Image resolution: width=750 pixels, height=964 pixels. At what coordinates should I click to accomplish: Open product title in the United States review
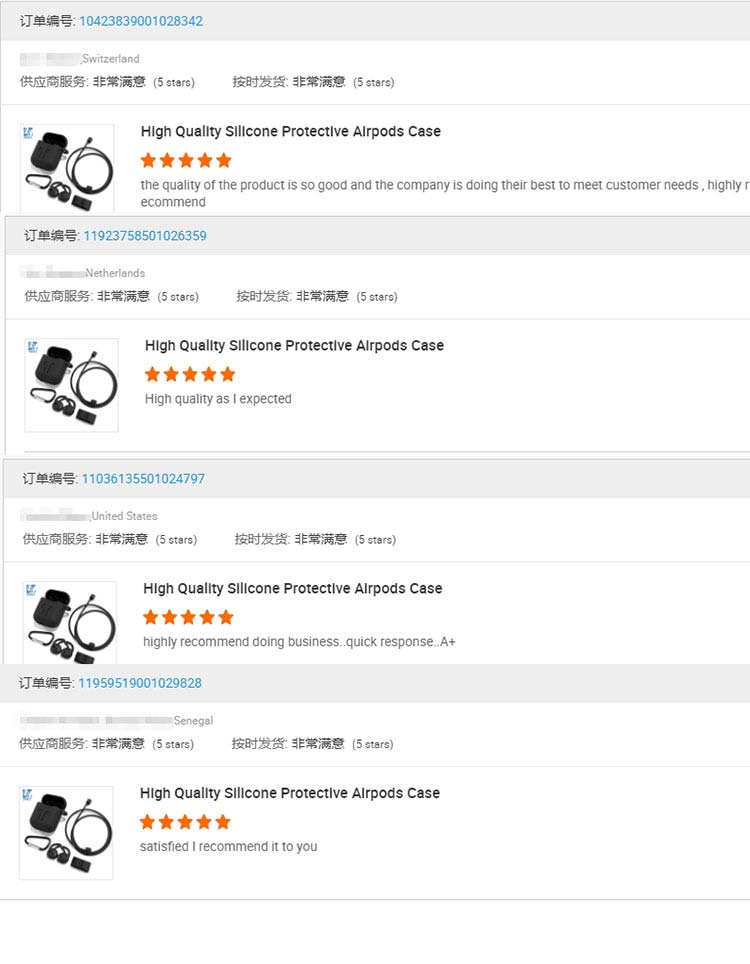292,589
